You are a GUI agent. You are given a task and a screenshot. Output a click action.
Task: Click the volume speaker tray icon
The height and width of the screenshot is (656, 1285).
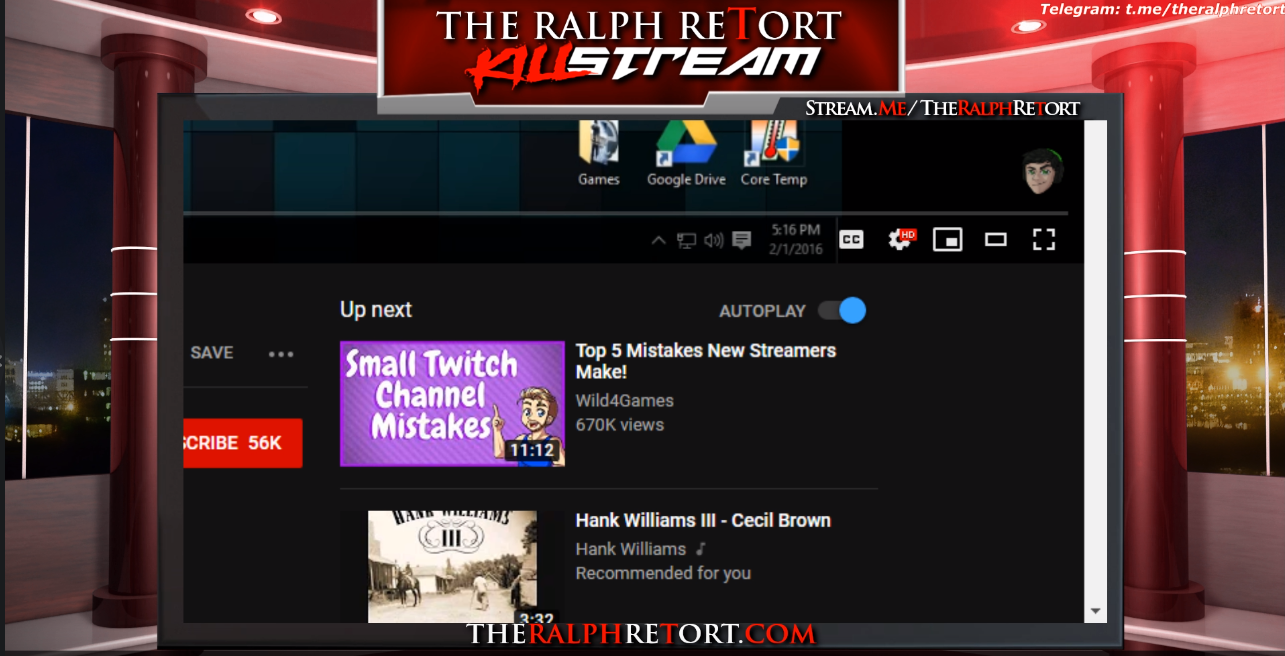[x=713, y=240]
